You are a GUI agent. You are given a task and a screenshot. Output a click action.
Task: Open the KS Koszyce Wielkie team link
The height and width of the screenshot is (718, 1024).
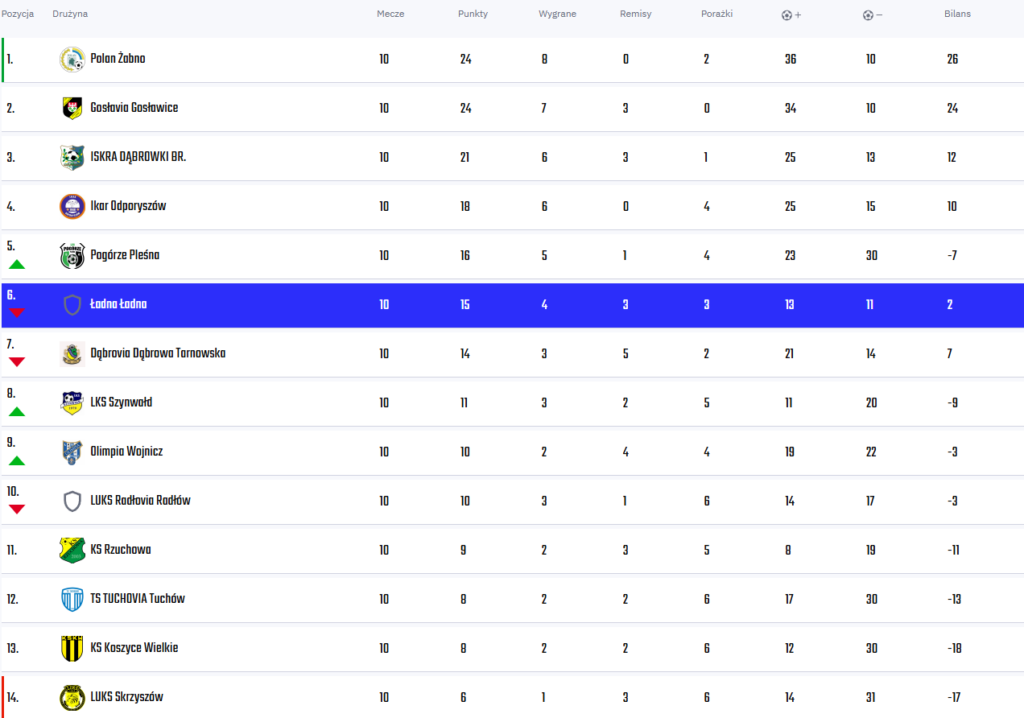click(x=134, y=648)
